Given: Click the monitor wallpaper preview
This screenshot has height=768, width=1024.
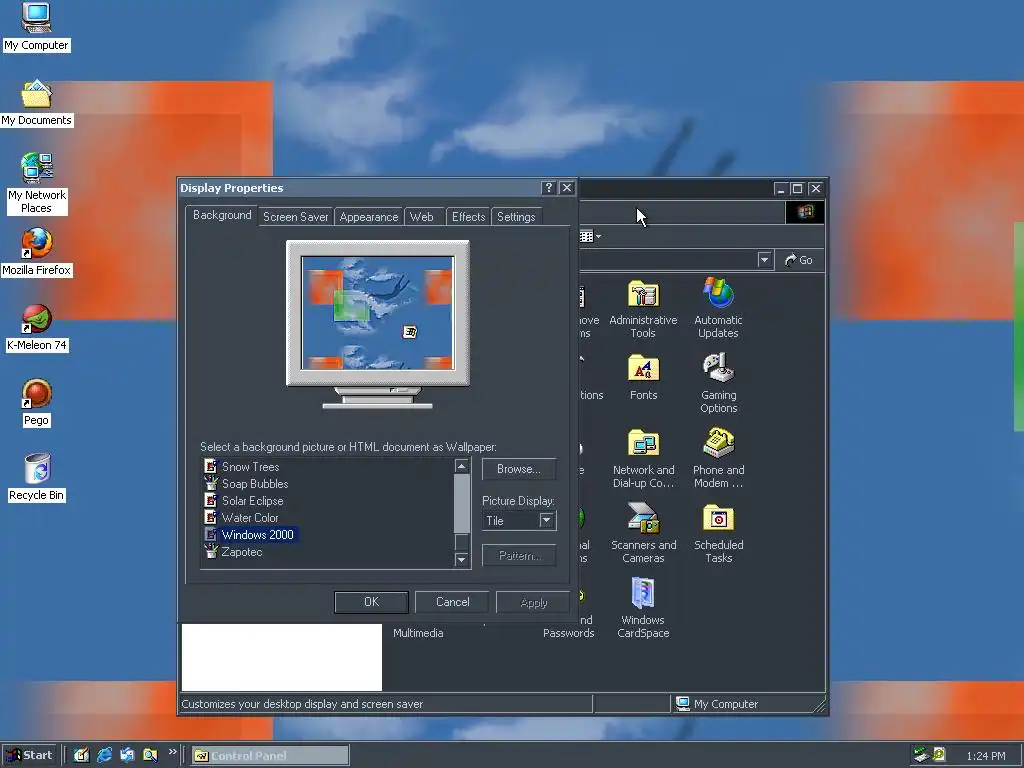Looking at the screenshot, I should [377, 313].
